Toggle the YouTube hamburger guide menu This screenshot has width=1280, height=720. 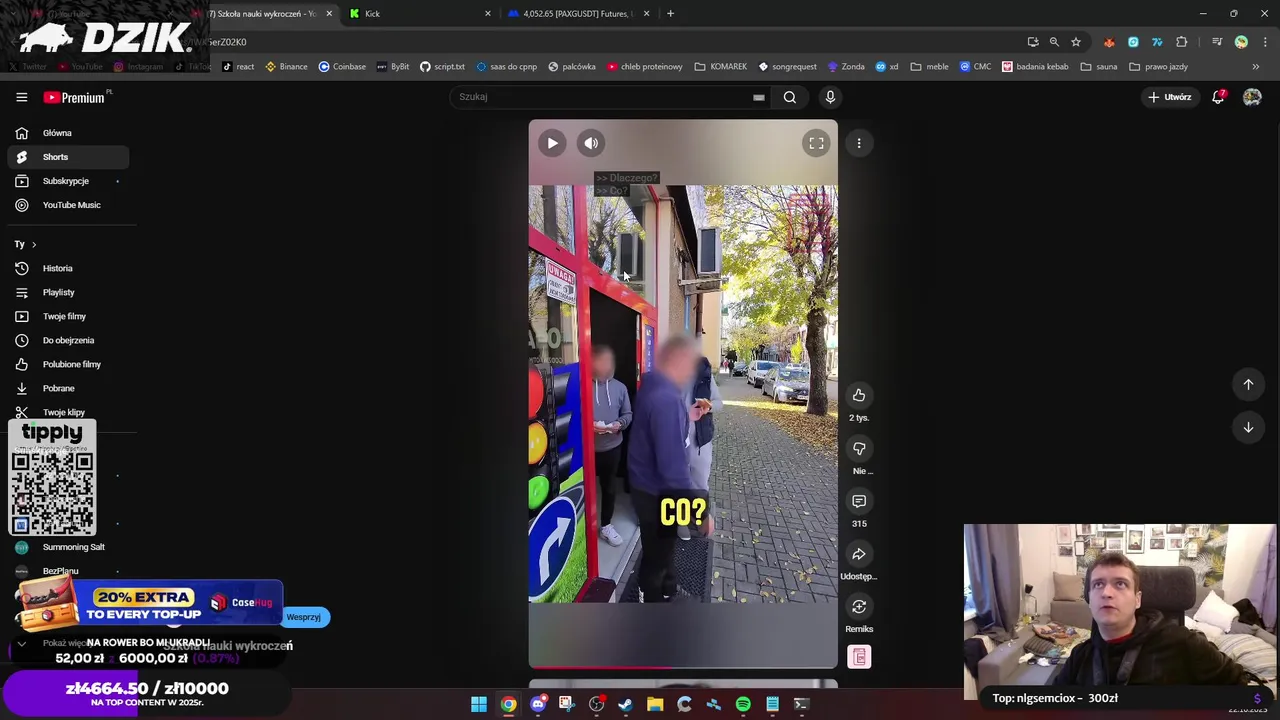coord(21,97)
